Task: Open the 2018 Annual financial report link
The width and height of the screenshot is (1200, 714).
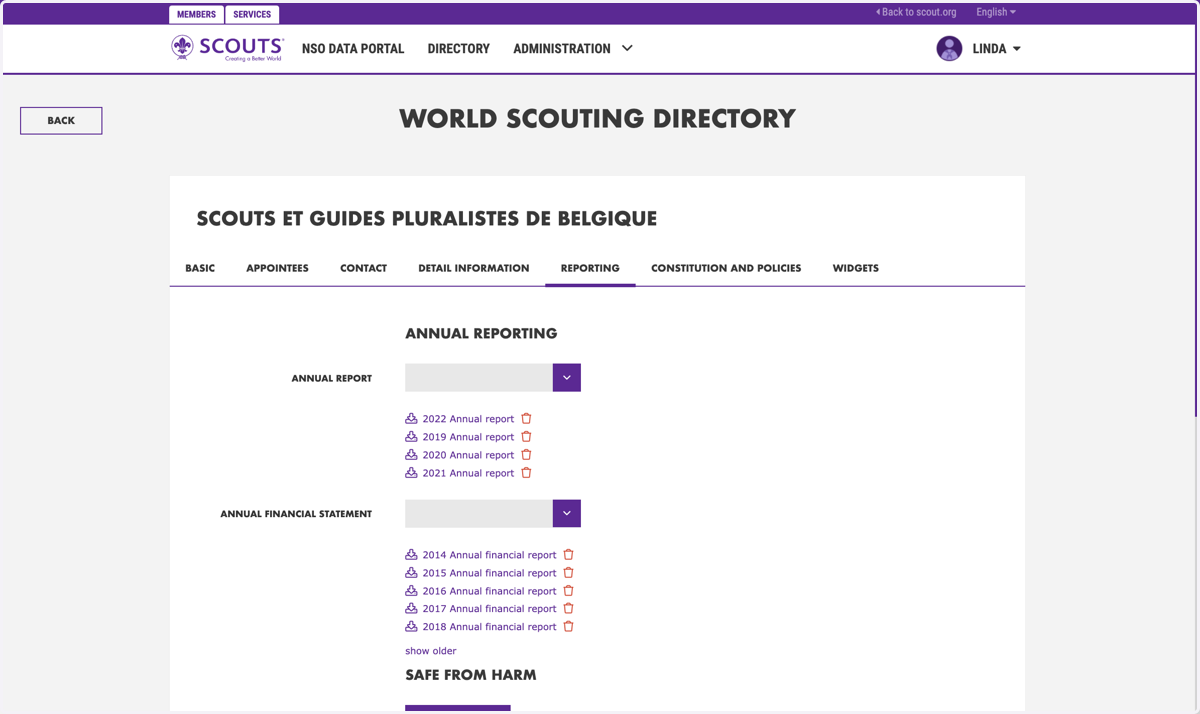Action: point(489,627)
